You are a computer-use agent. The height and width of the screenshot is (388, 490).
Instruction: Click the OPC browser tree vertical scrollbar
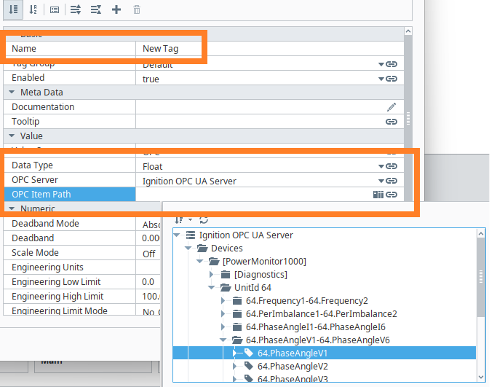481,277
